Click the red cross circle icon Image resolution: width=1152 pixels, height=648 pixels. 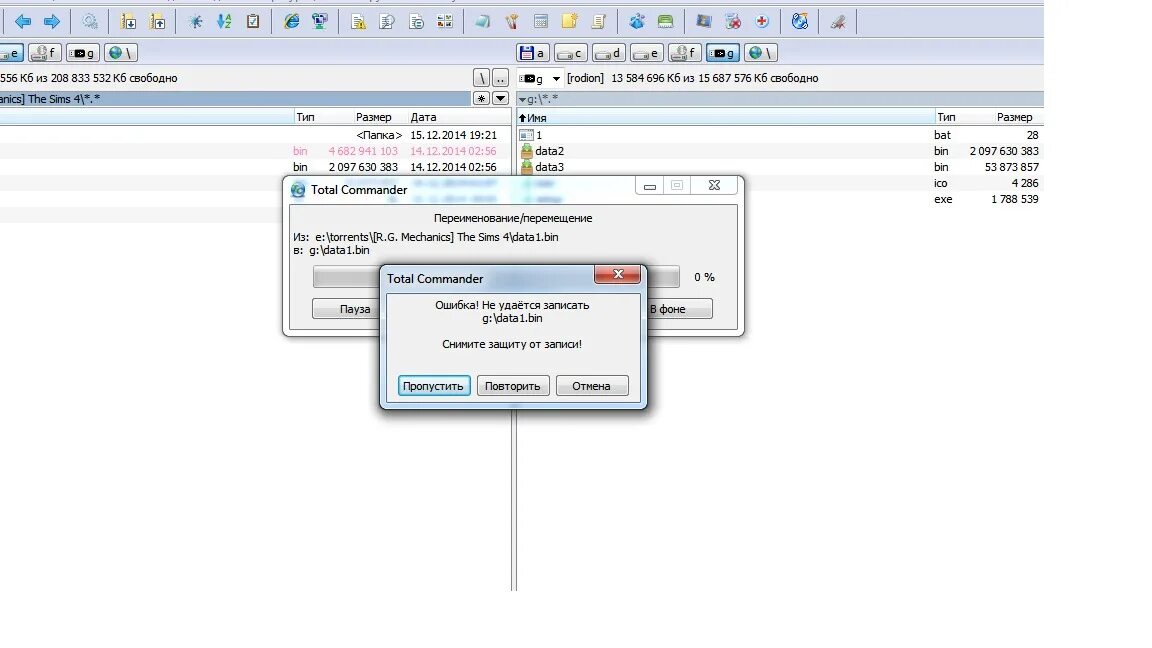click(x=762, y=21)
